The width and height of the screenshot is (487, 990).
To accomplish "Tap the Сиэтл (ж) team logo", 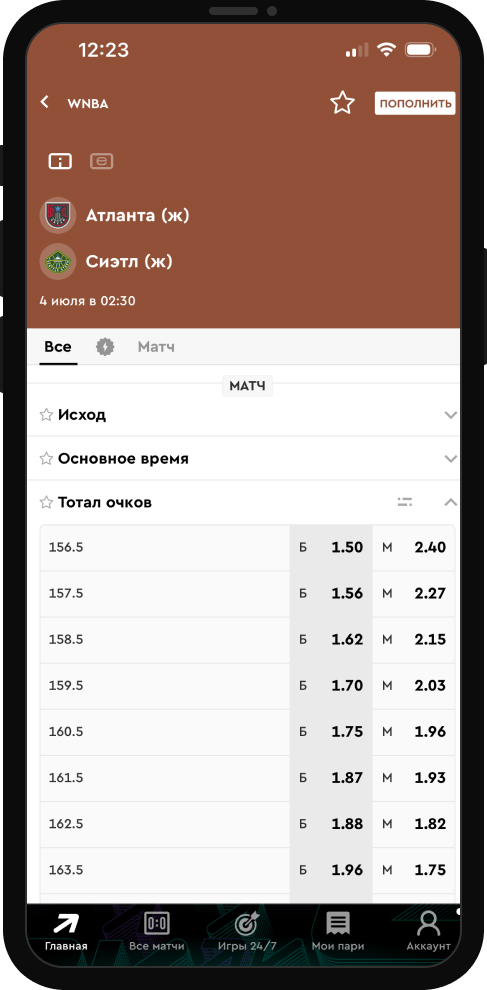I will (x=58, y=261).
